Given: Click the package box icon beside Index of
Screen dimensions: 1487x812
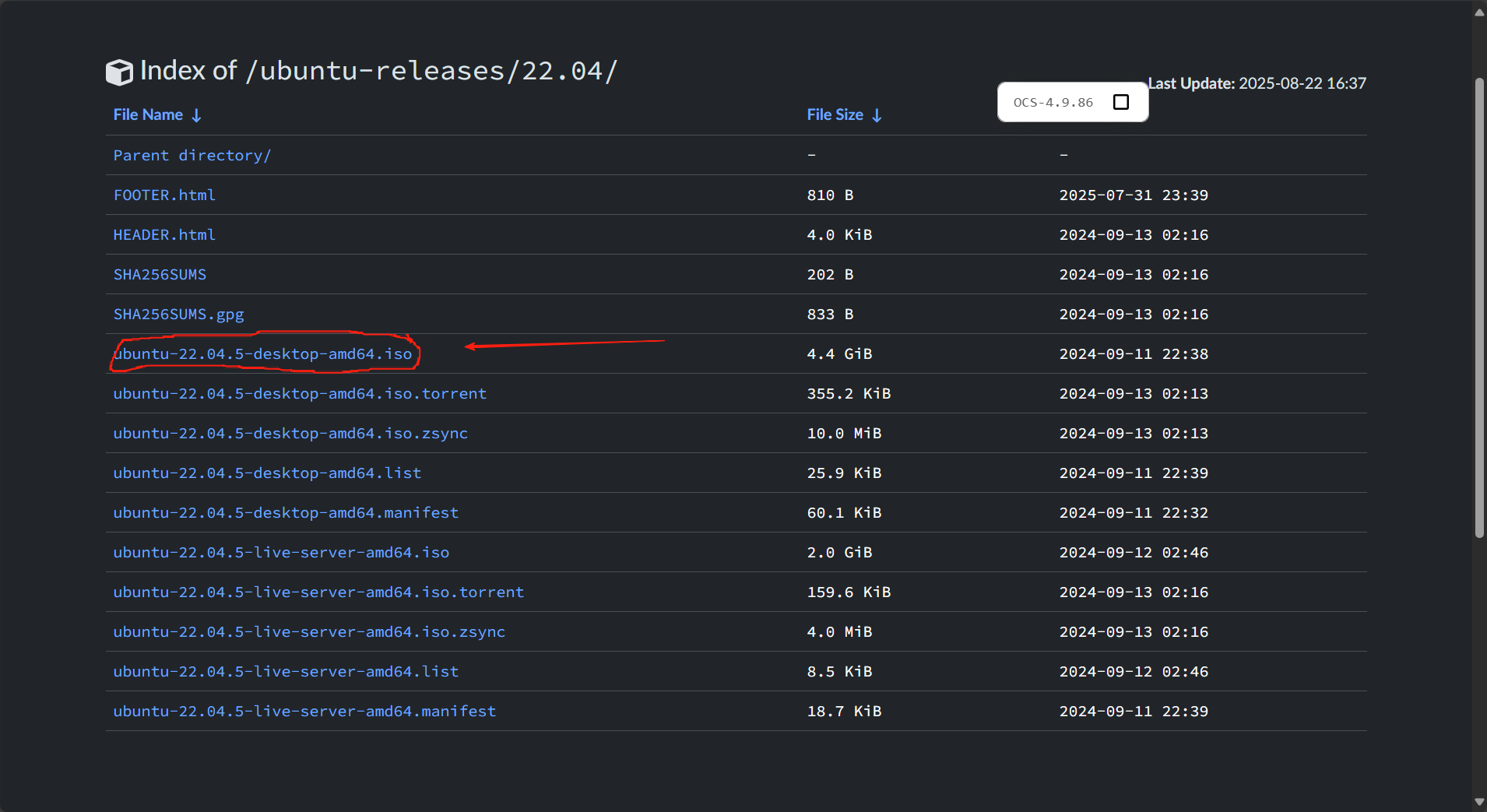Looking at the screenshot, I should [x=119, y=72].
